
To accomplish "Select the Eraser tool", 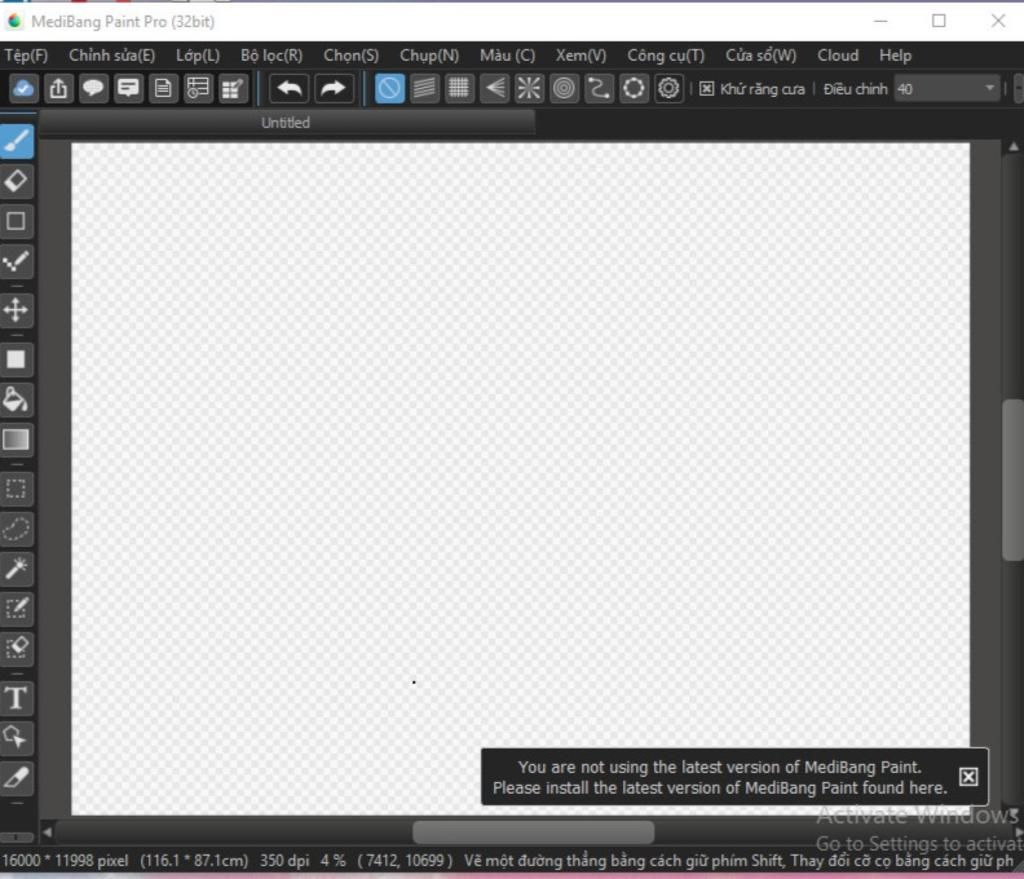I will click(16, 182).
